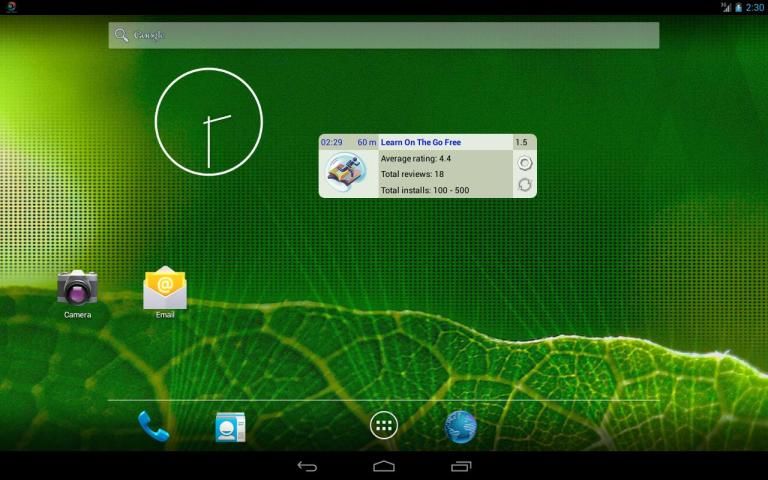Tap the notification icon in status bar
768x480 pixels.
coord(9,7)
